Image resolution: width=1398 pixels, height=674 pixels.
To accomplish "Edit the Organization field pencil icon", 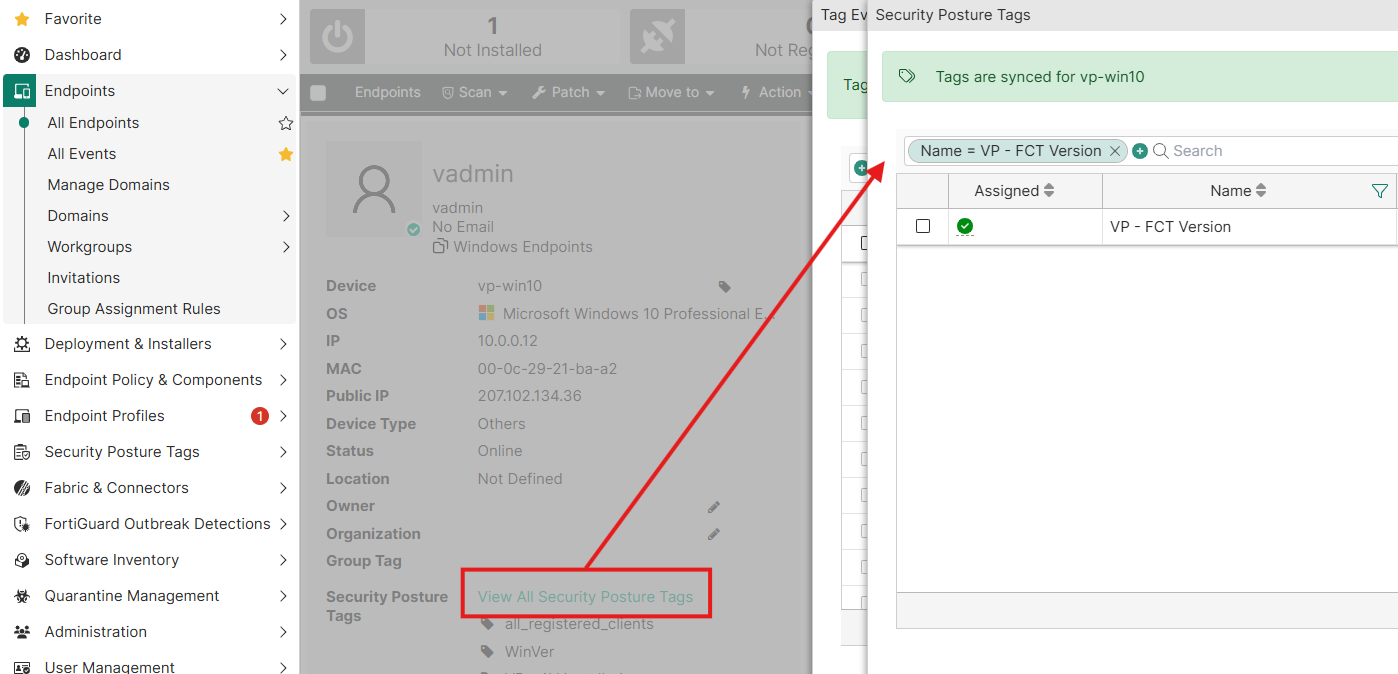I will pyautogui.click(x=714, y=534).
